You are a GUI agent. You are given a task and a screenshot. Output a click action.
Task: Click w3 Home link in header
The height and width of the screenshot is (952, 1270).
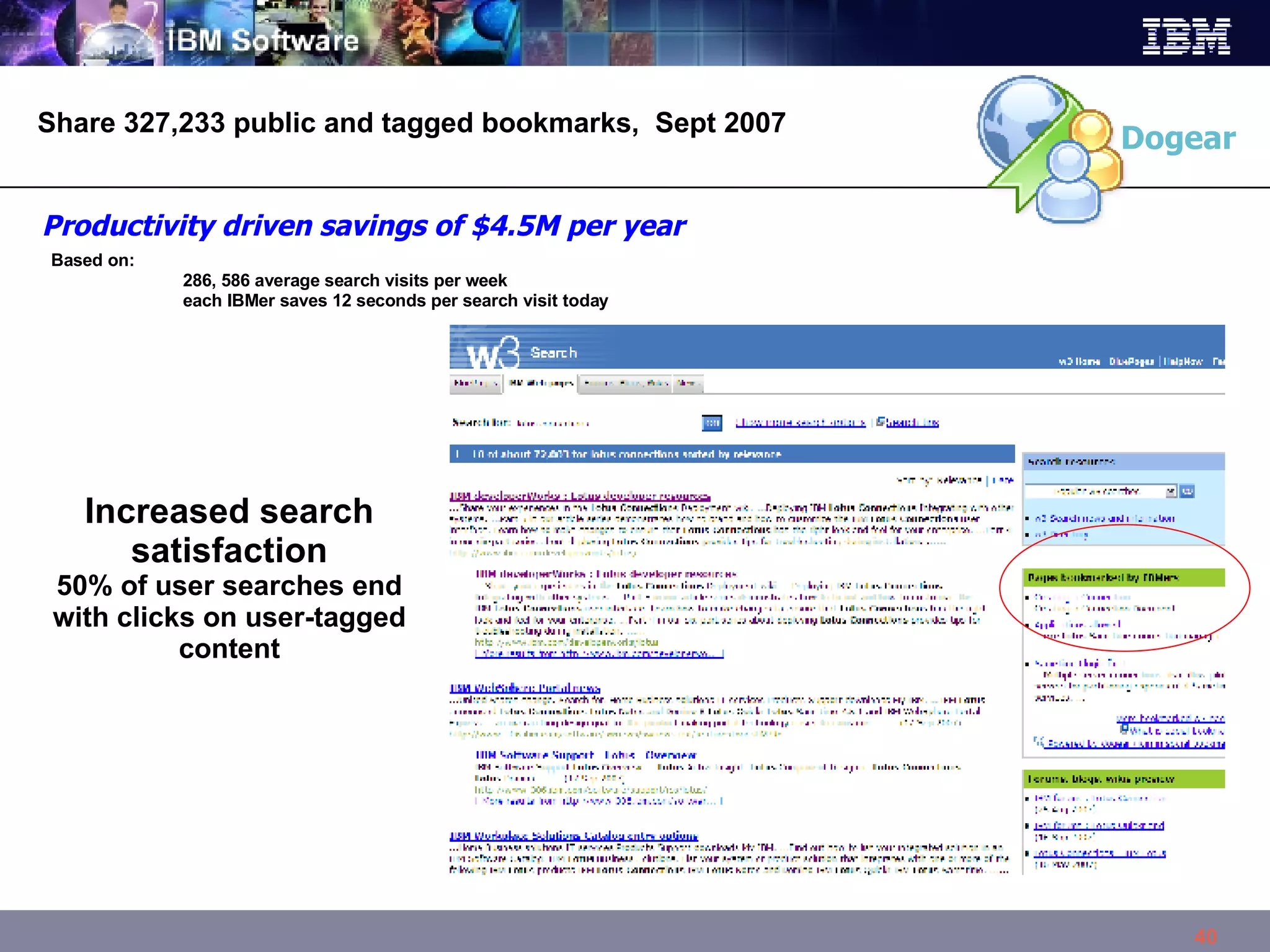[x=1079, y=361]
